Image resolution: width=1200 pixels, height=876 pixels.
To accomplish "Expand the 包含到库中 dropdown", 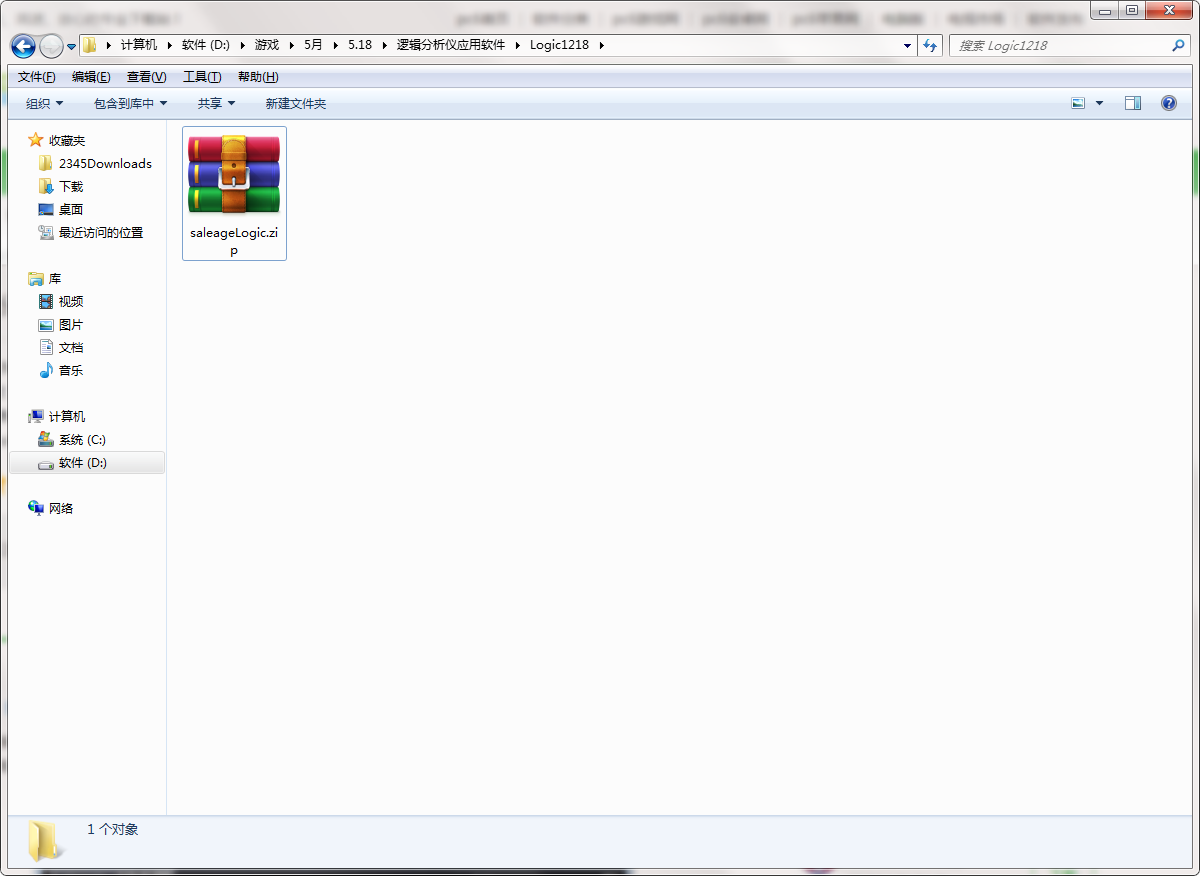I will click(130, 104).
